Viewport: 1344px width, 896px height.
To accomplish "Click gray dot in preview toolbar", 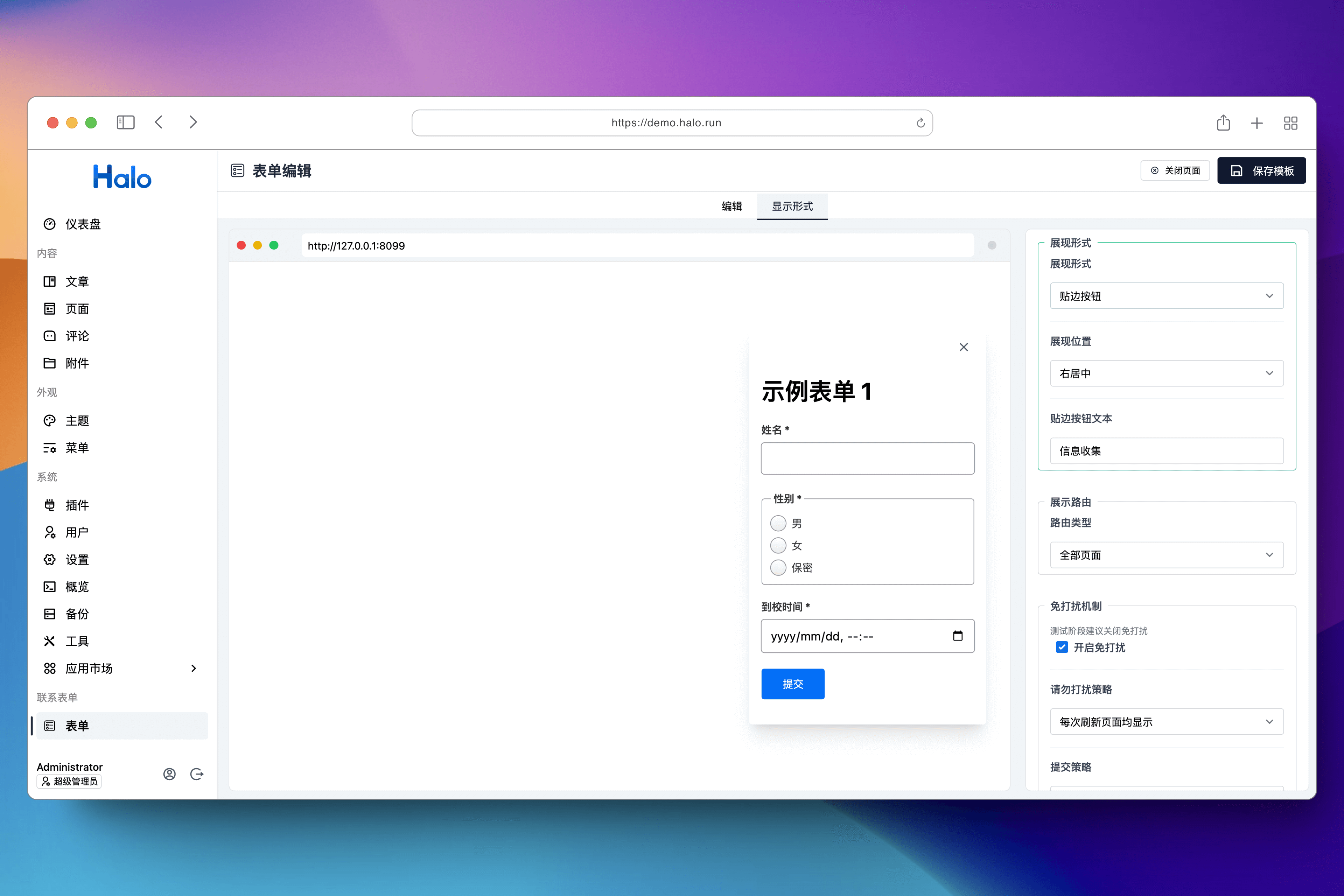I will 992,245.
